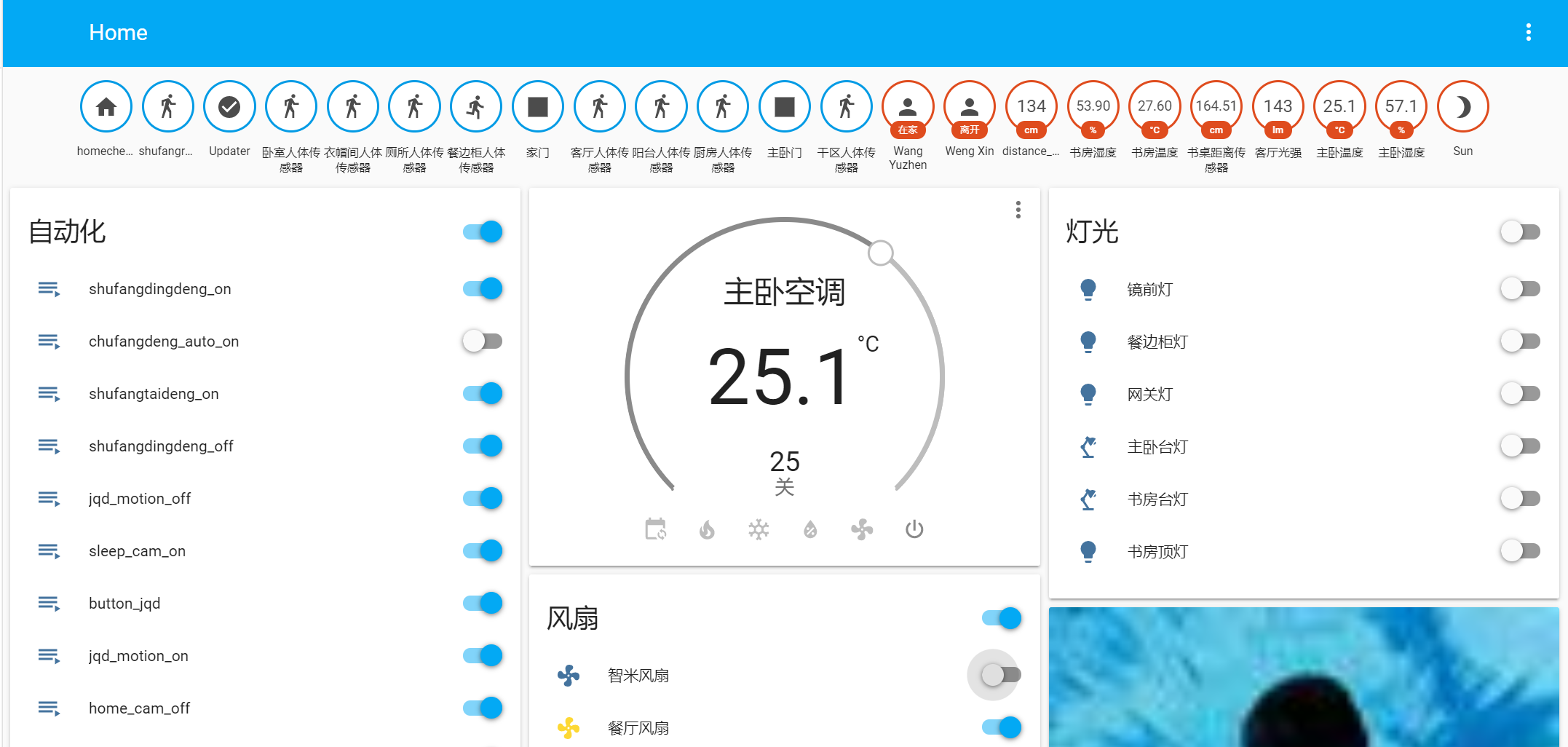The height and width of the screenshot is (747, 1568).
Task: Open the distance_ 134 cm badge
Action: pos(1032,107)
